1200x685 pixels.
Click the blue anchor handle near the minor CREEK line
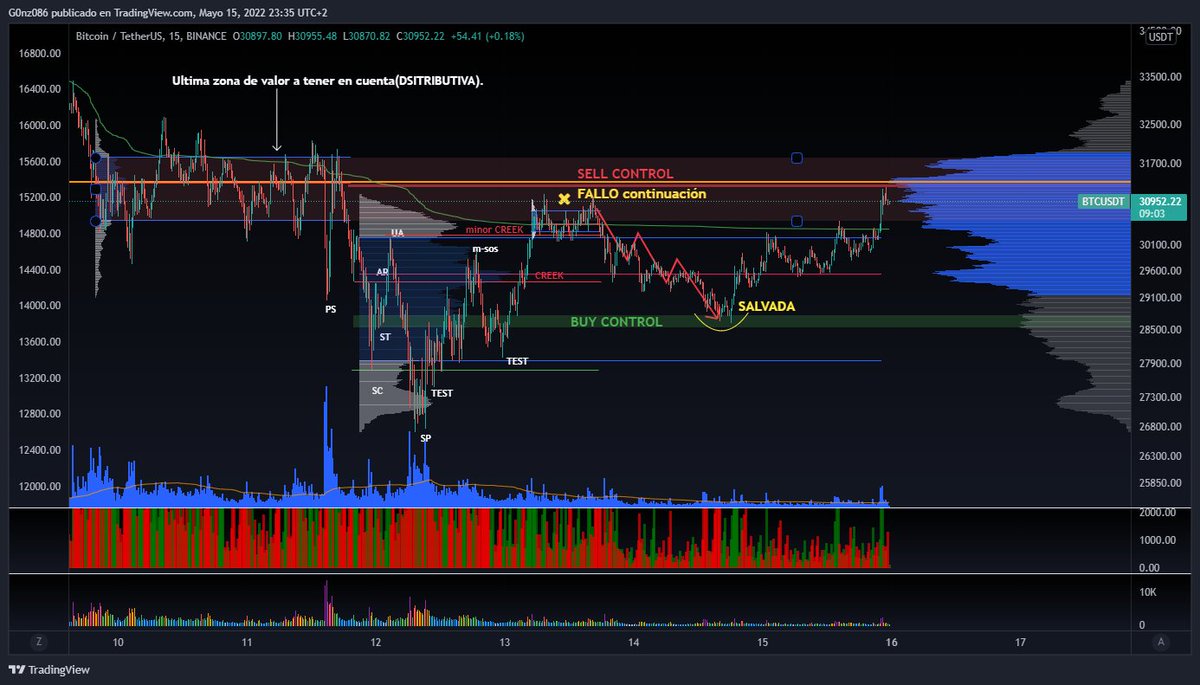(797, 221)
